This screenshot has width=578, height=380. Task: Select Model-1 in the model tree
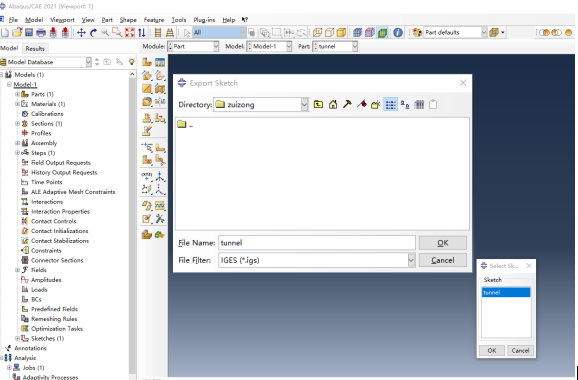pos(25,85)
